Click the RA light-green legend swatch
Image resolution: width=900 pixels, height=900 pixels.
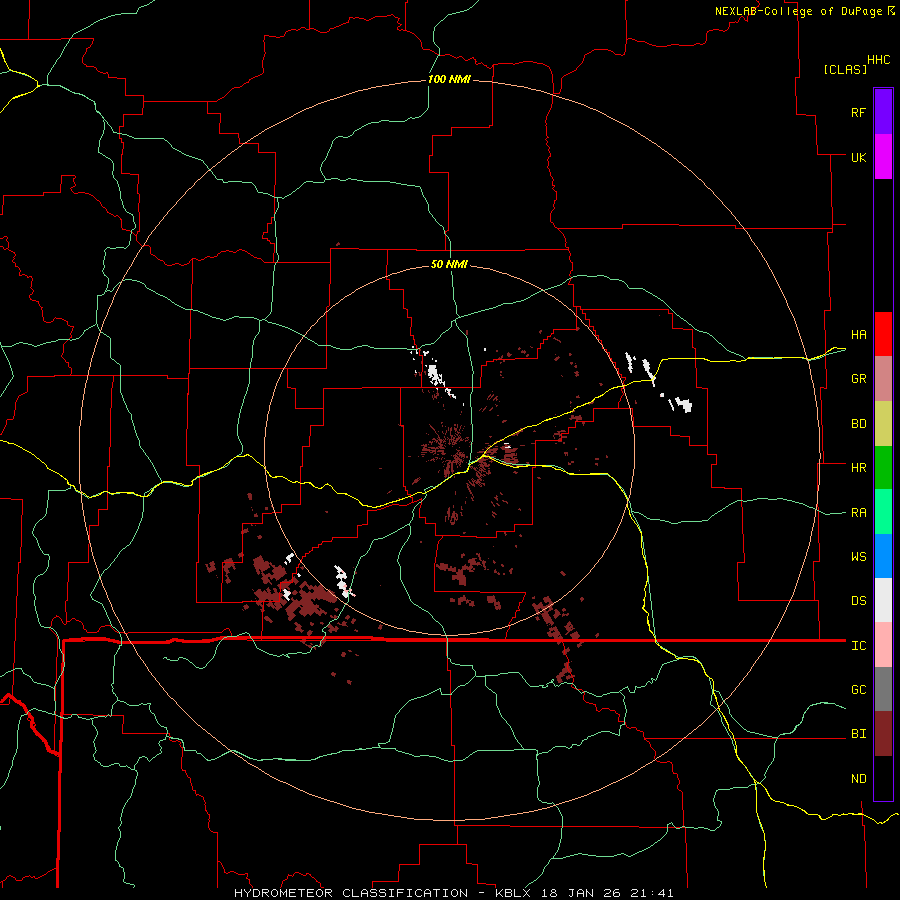[883, 512]
